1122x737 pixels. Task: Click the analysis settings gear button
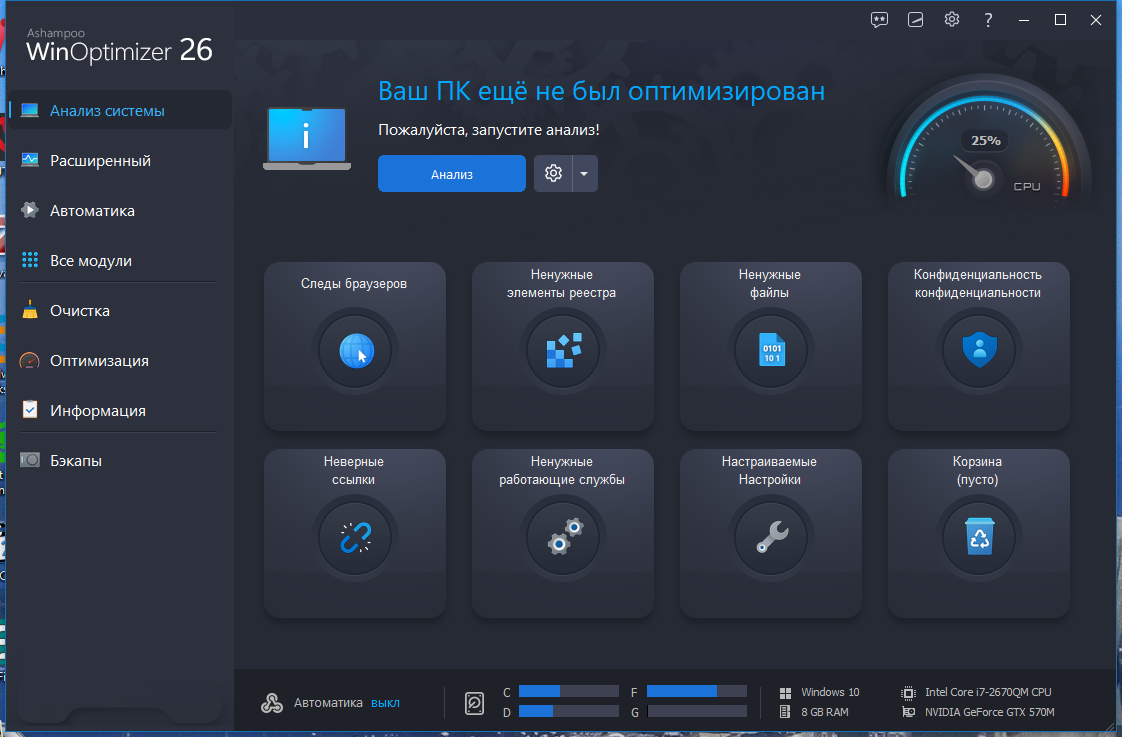553,173
